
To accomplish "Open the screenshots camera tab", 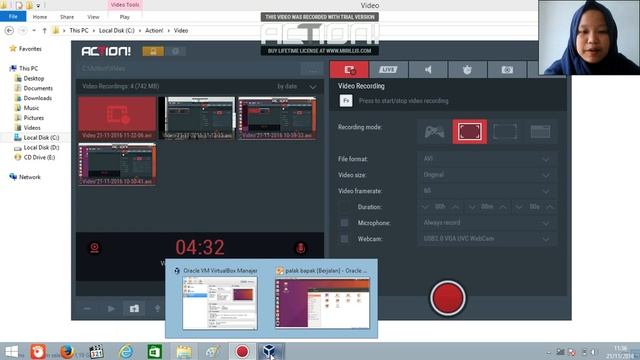I will pos(507,70).
